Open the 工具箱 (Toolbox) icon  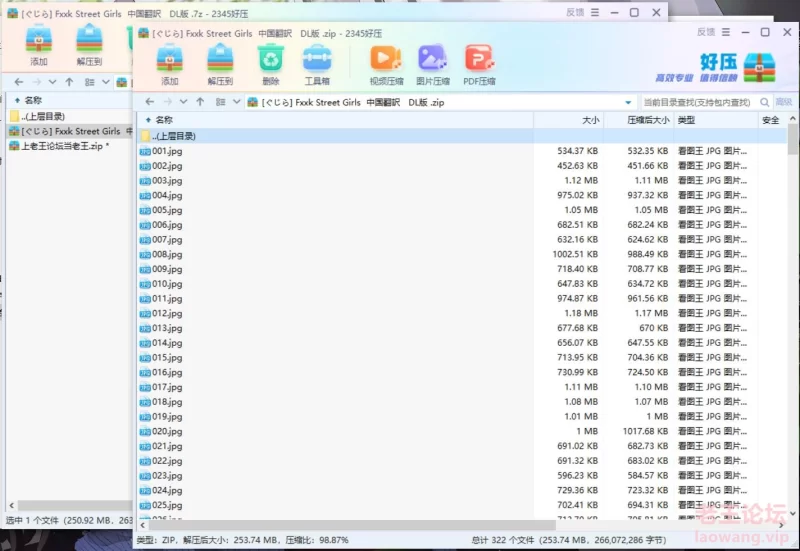[x=317, y=58]
